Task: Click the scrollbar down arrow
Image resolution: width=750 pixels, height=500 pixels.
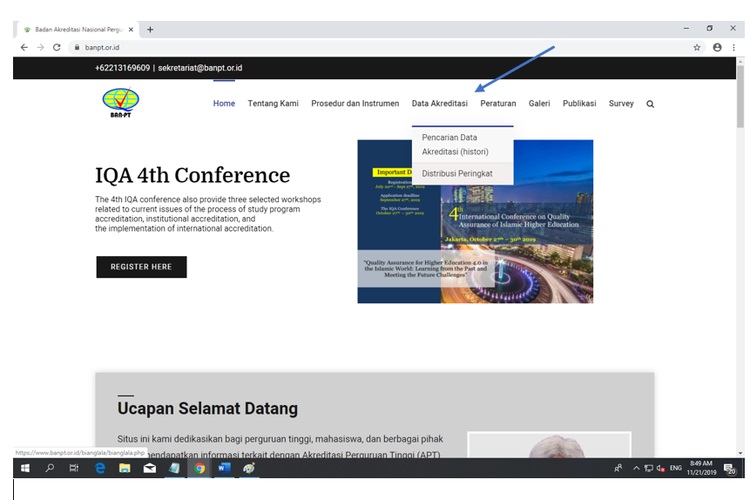Action: [740, 453]
